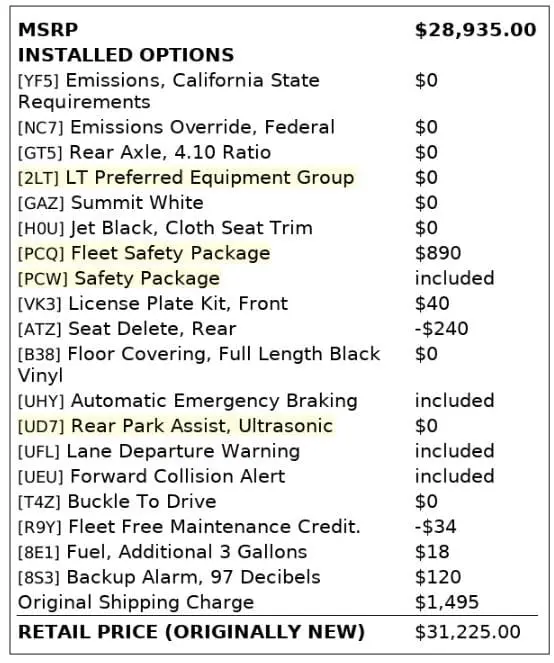The height and width of the screenshot is (663, 554).
Task: Click the $1,495 Original Shipping Charge amount
Action: (447, 602)
